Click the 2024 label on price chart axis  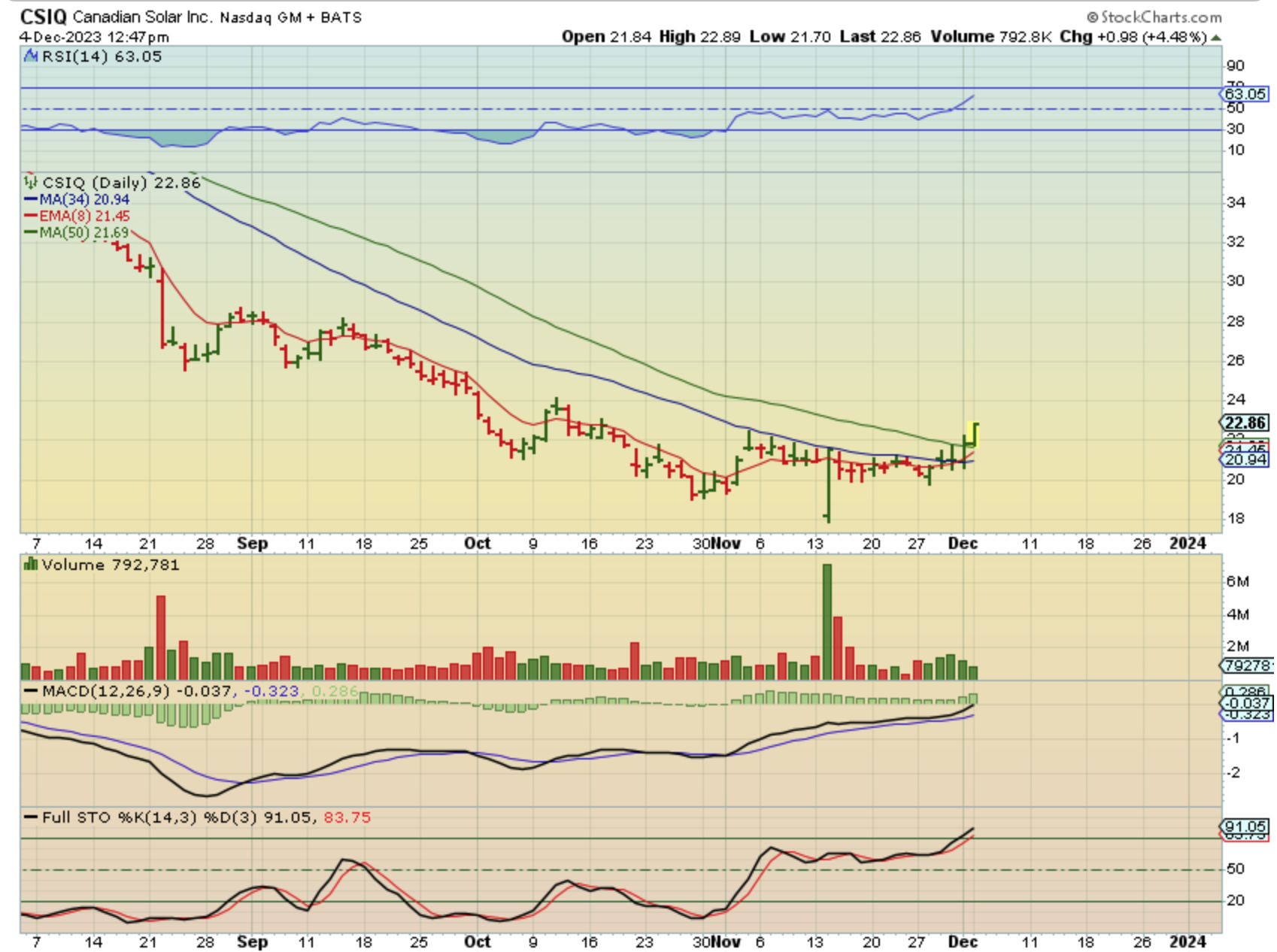pos(1188,543)
